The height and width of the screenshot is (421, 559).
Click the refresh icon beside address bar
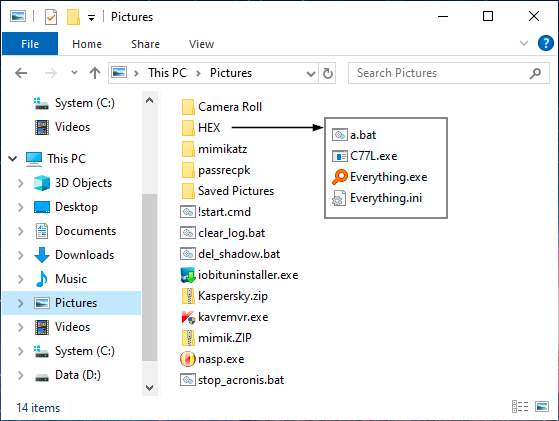click(x=328, y=73)
